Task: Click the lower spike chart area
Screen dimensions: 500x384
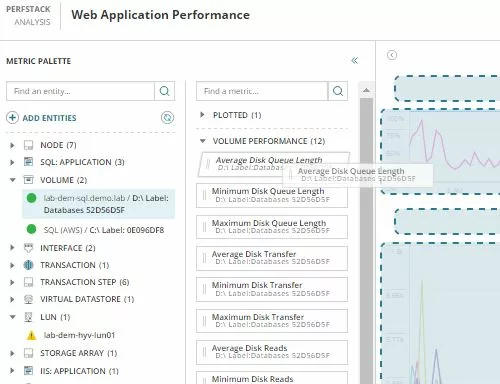Action: (440, 313)
